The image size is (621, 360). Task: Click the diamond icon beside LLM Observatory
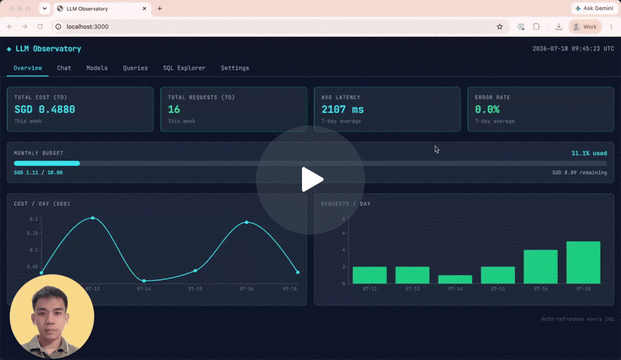[x=9, y=49]
